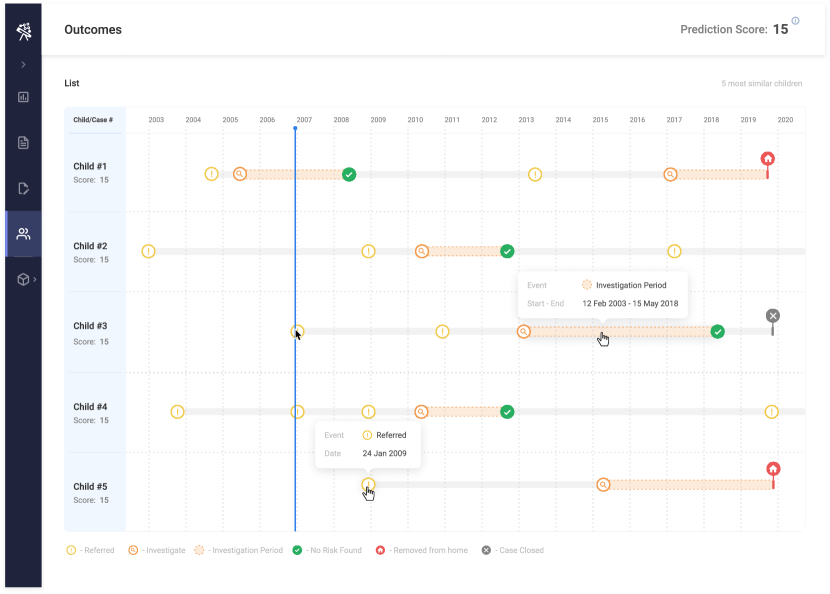
Task: Click Child #1 Removed from home marker
Action: click(x=767, y=159)
